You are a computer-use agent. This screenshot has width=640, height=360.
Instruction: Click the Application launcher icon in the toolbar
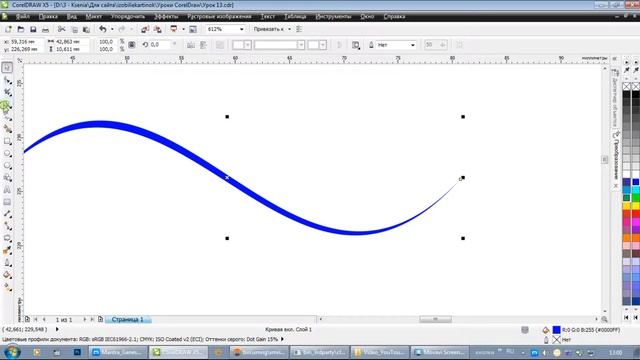click(x=173, y=29)
